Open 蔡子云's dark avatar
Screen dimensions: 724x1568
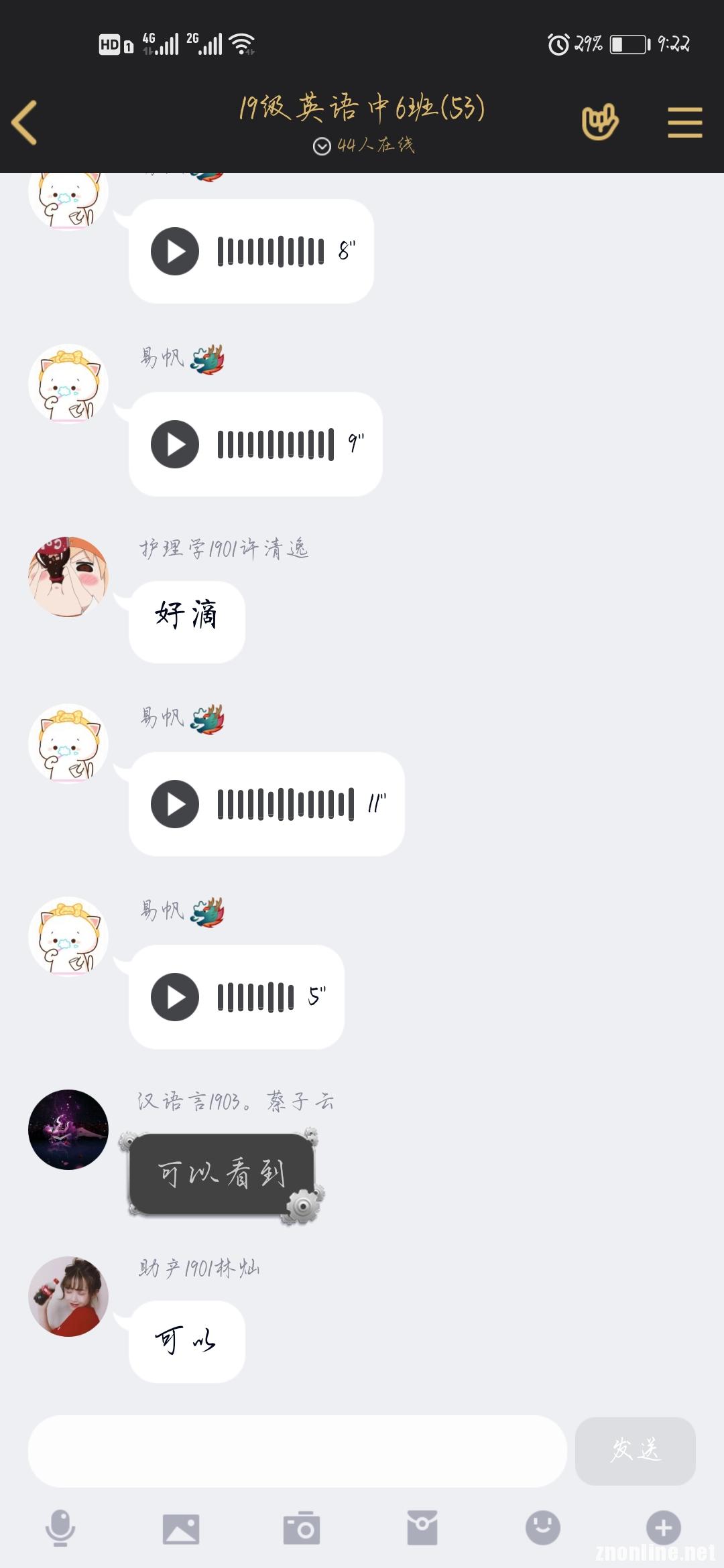[68, 1130]
